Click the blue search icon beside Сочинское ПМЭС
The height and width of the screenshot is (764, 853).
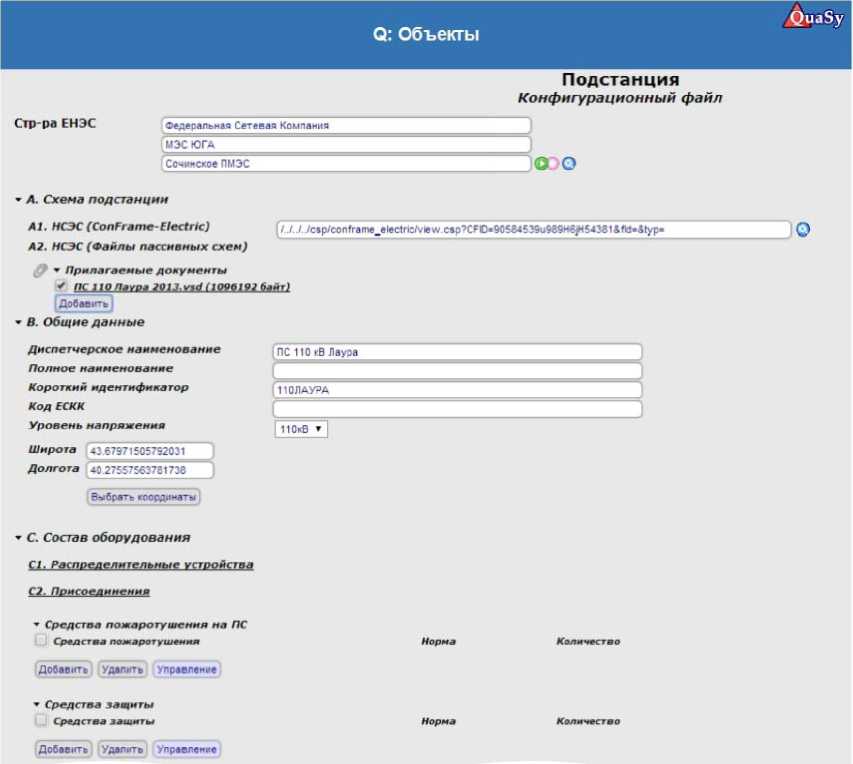(568, 163)
